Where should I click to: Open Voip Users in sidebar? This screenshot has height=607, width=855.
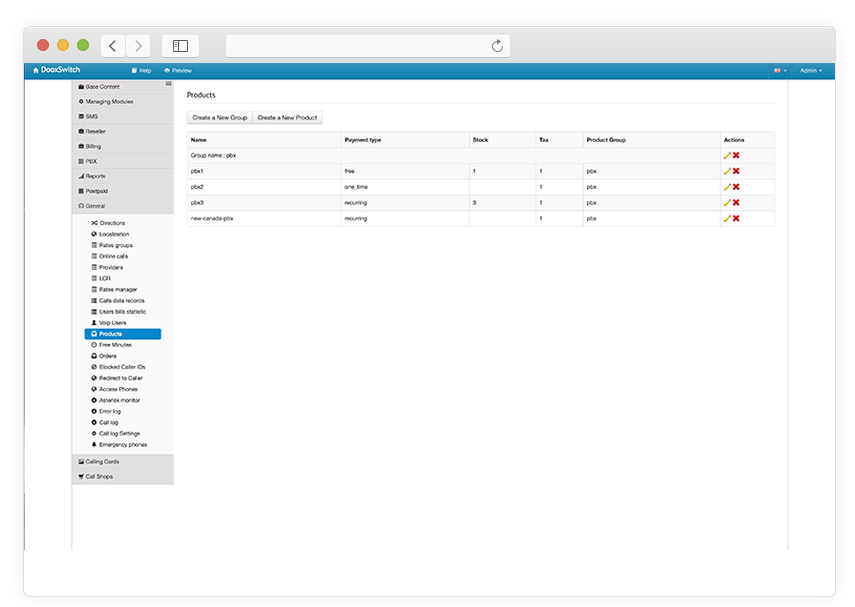112,323
